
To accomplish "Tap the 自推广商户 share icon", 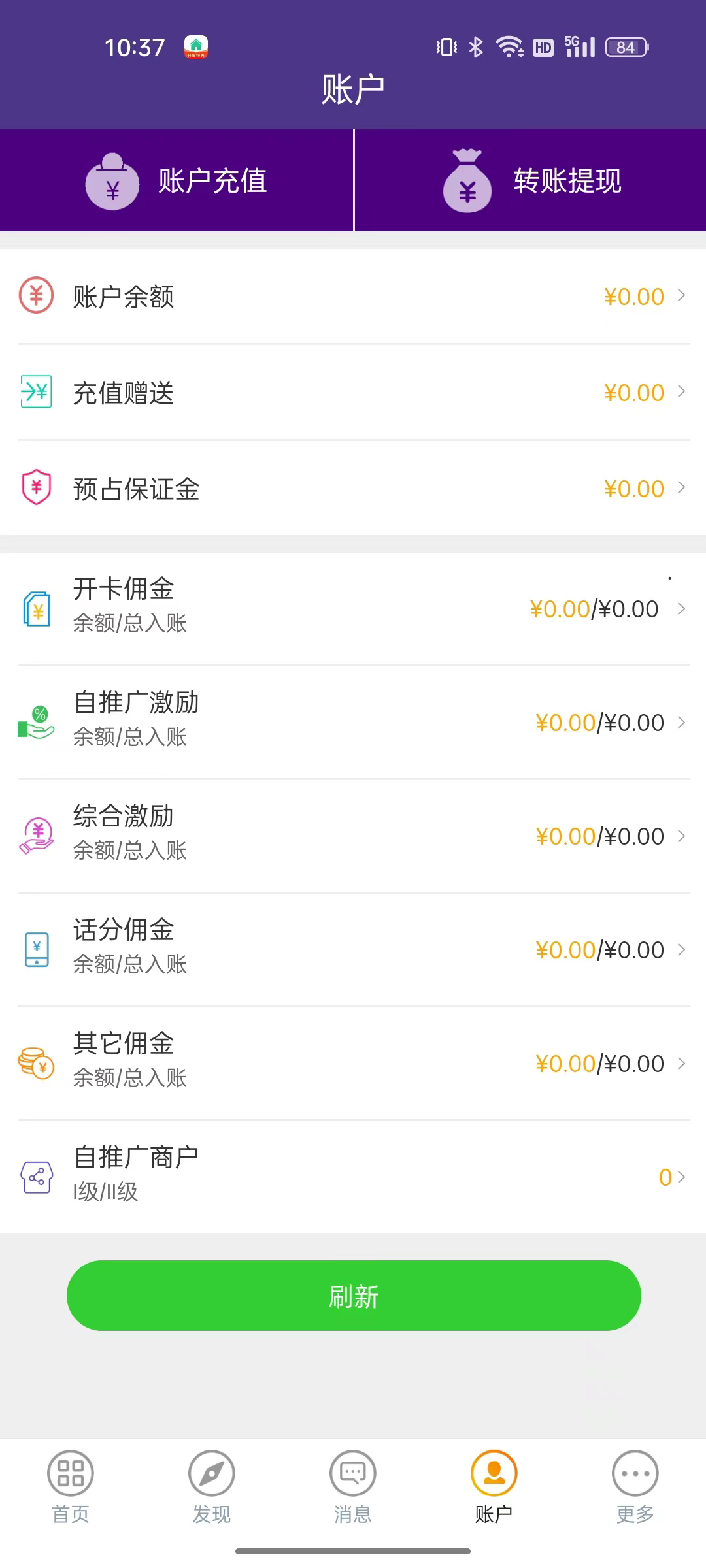I will point(37,1177).
